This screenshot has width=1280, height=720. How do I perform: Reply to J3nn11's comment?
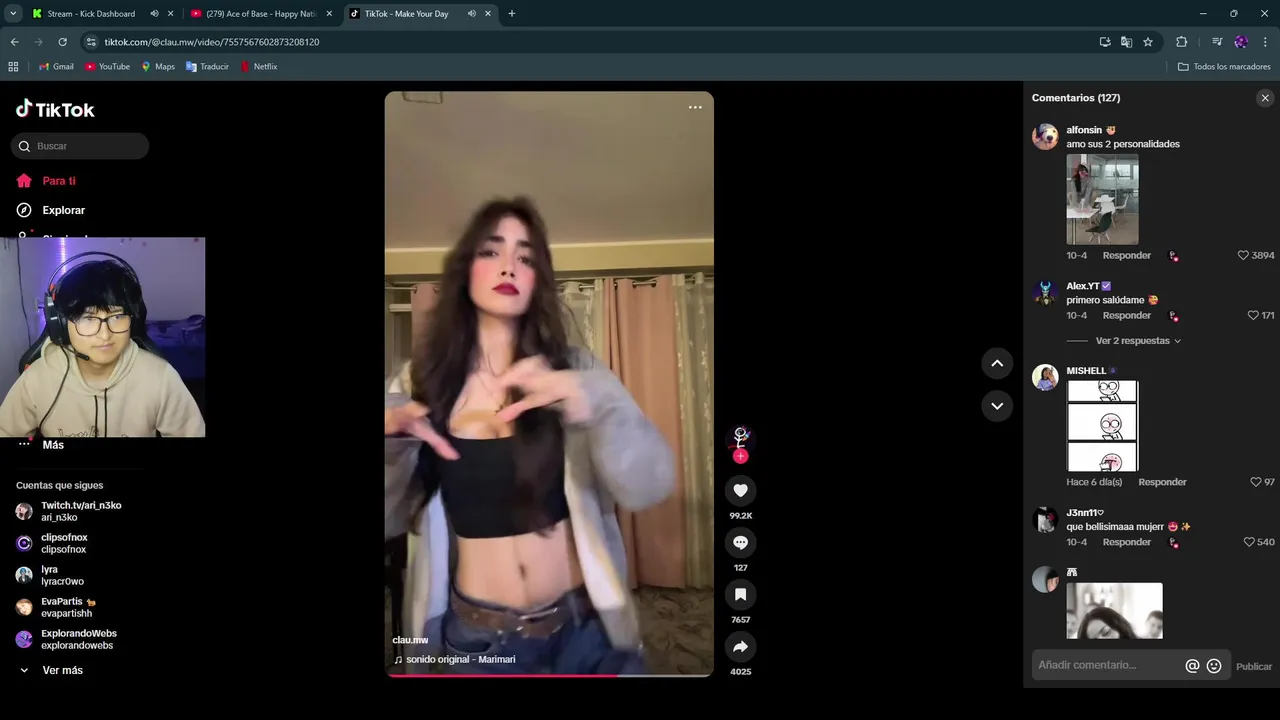pos(1126,542)
